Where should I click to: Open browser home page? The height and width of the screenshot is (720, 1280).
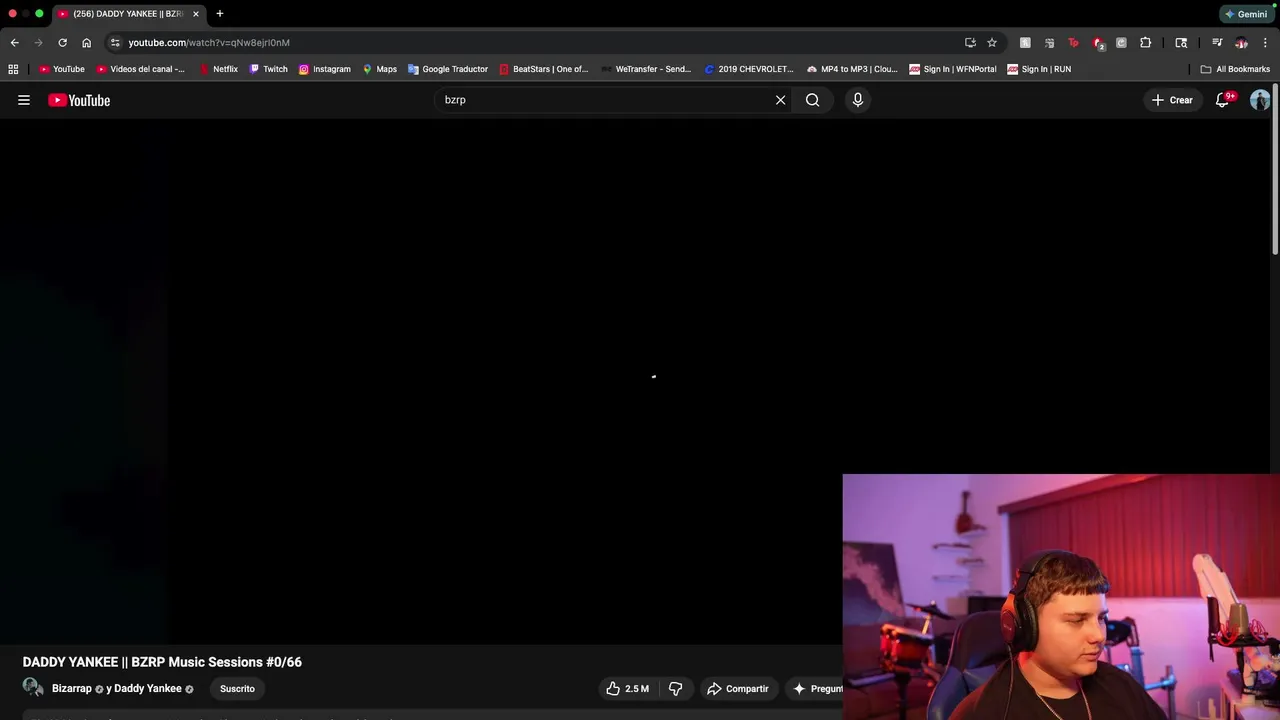[x=86, y=42]
